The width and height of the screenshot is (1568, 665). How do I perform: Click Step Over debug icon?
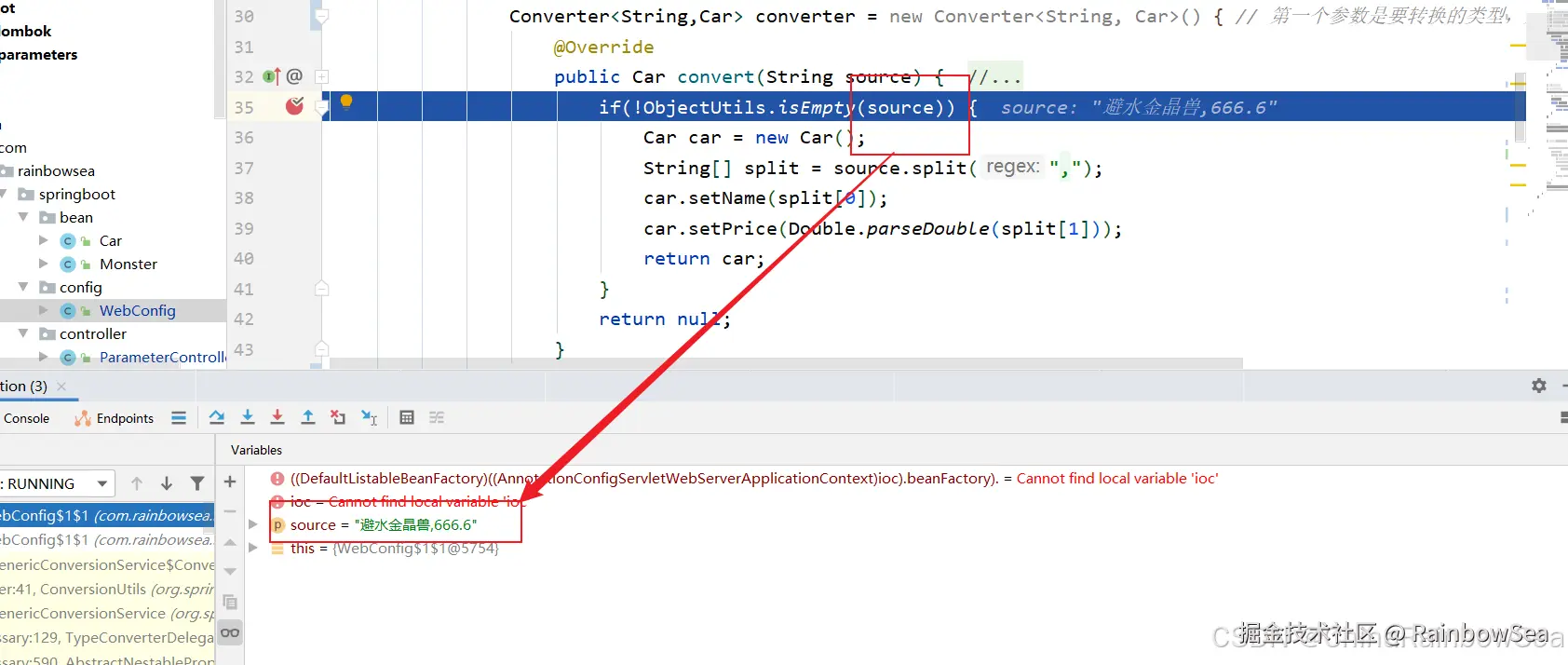coord(217,417)
